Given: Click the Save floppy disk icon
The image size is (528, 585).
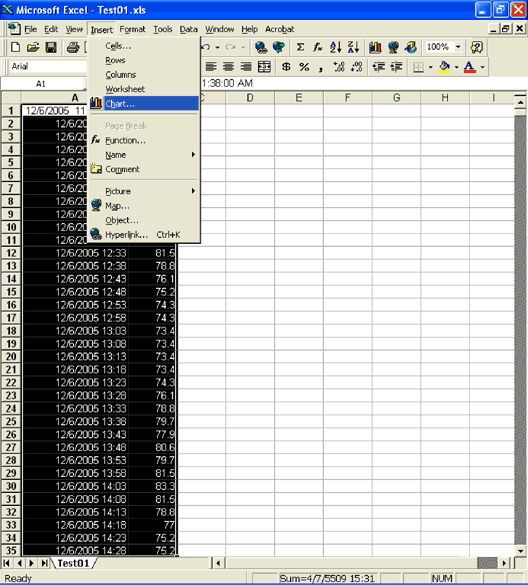Looking at the screenshot, I should [x=51, y=47].
